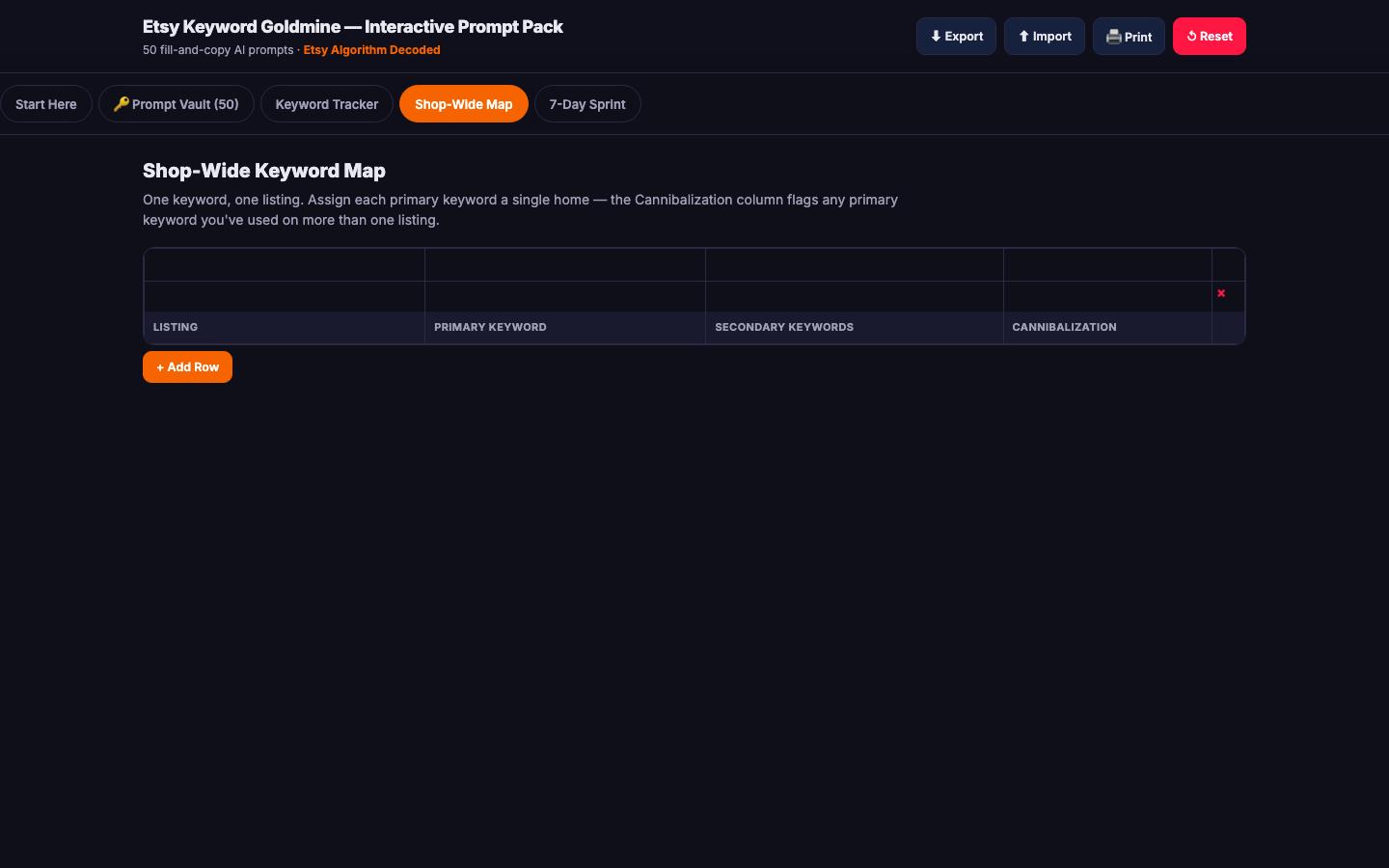
Task: Open the Prompt Vault (50) tab
Action: pos(177,104)
